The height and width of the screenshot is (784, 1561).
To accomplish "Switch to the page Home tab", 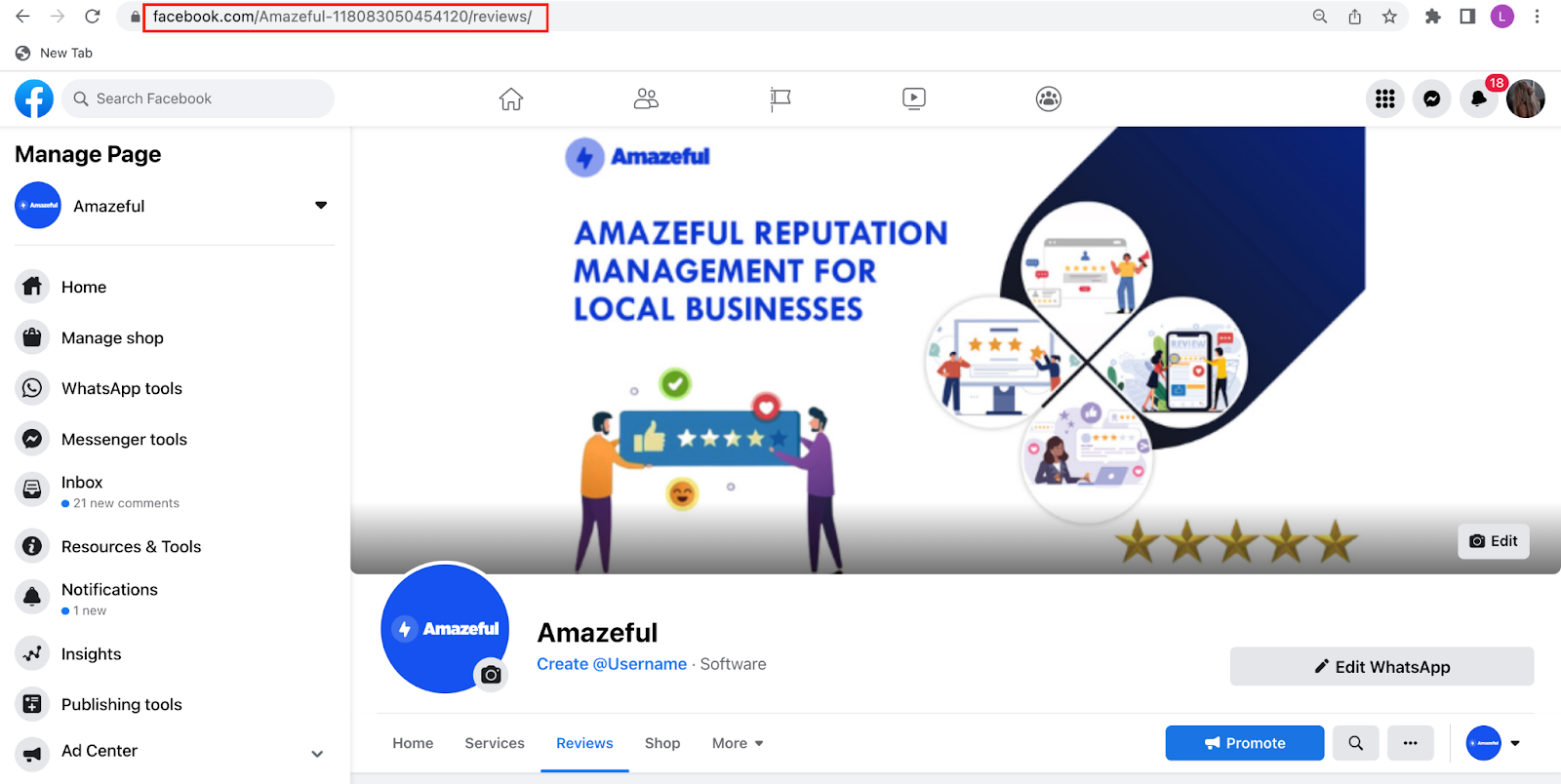I will click(x=413, y=743).
